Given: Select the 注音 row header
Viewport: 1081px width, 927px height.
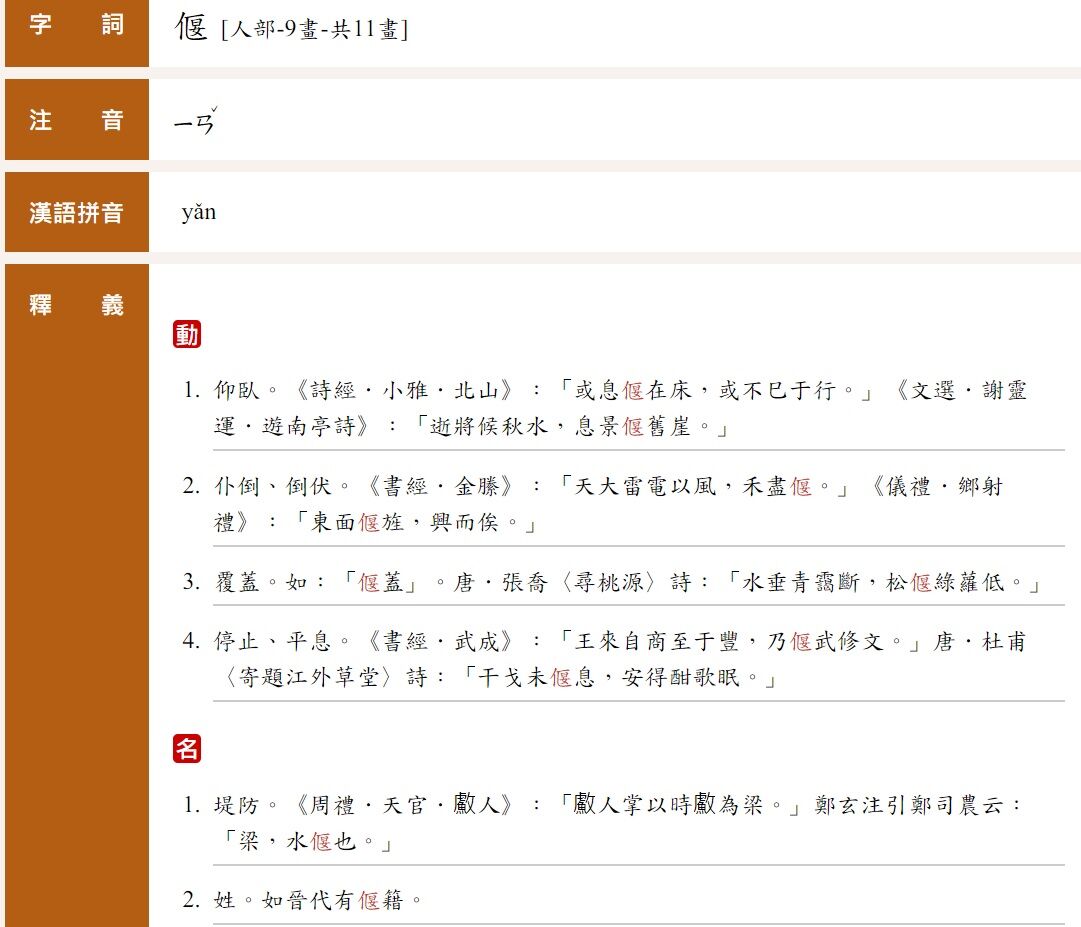Looking at the screenshot, I should point(77,121).
